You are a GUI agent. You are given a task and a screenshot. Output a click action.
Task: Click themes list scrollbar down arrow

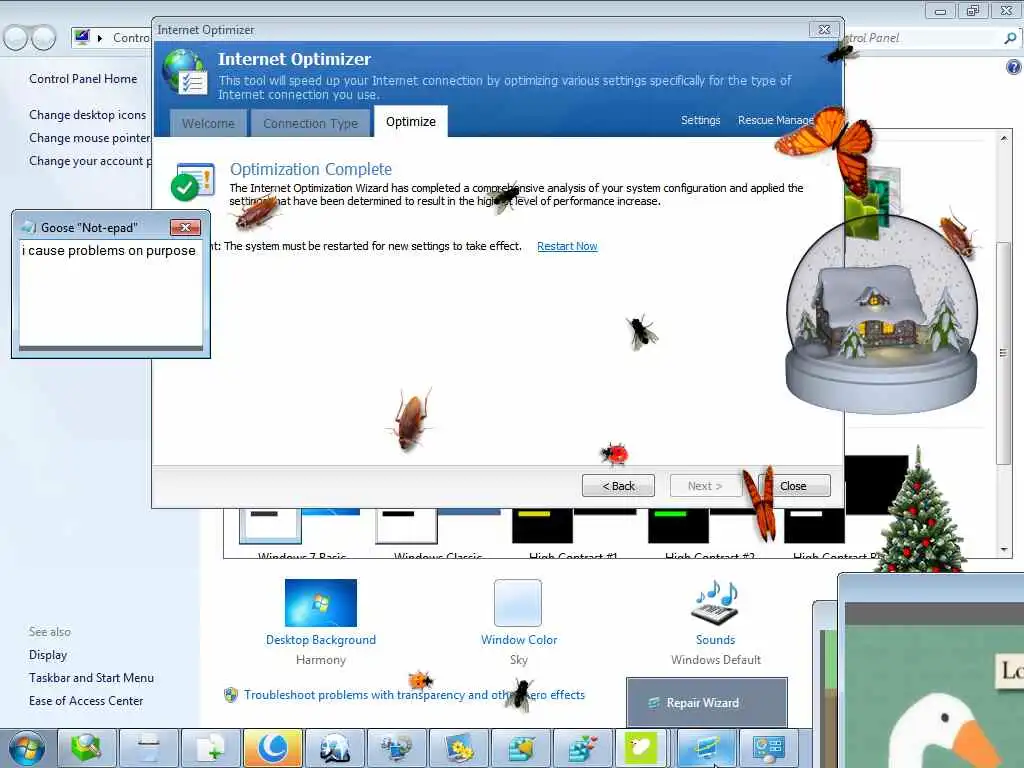pyautogui.click(x=1004, y=549)
